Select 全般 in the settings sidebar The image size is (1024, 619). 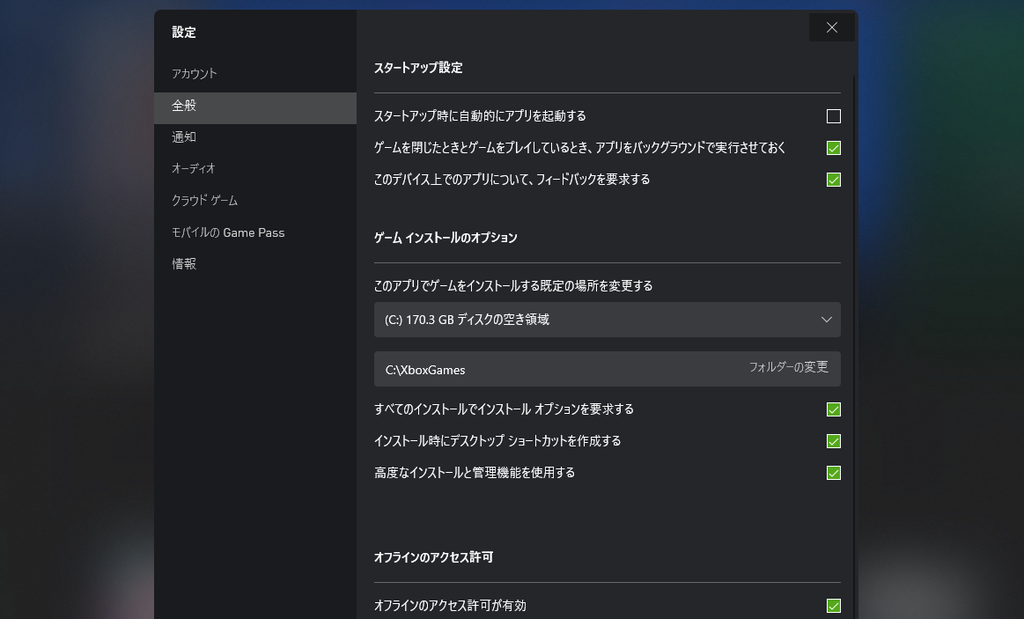pyautogui.click(x=184, y=106)
